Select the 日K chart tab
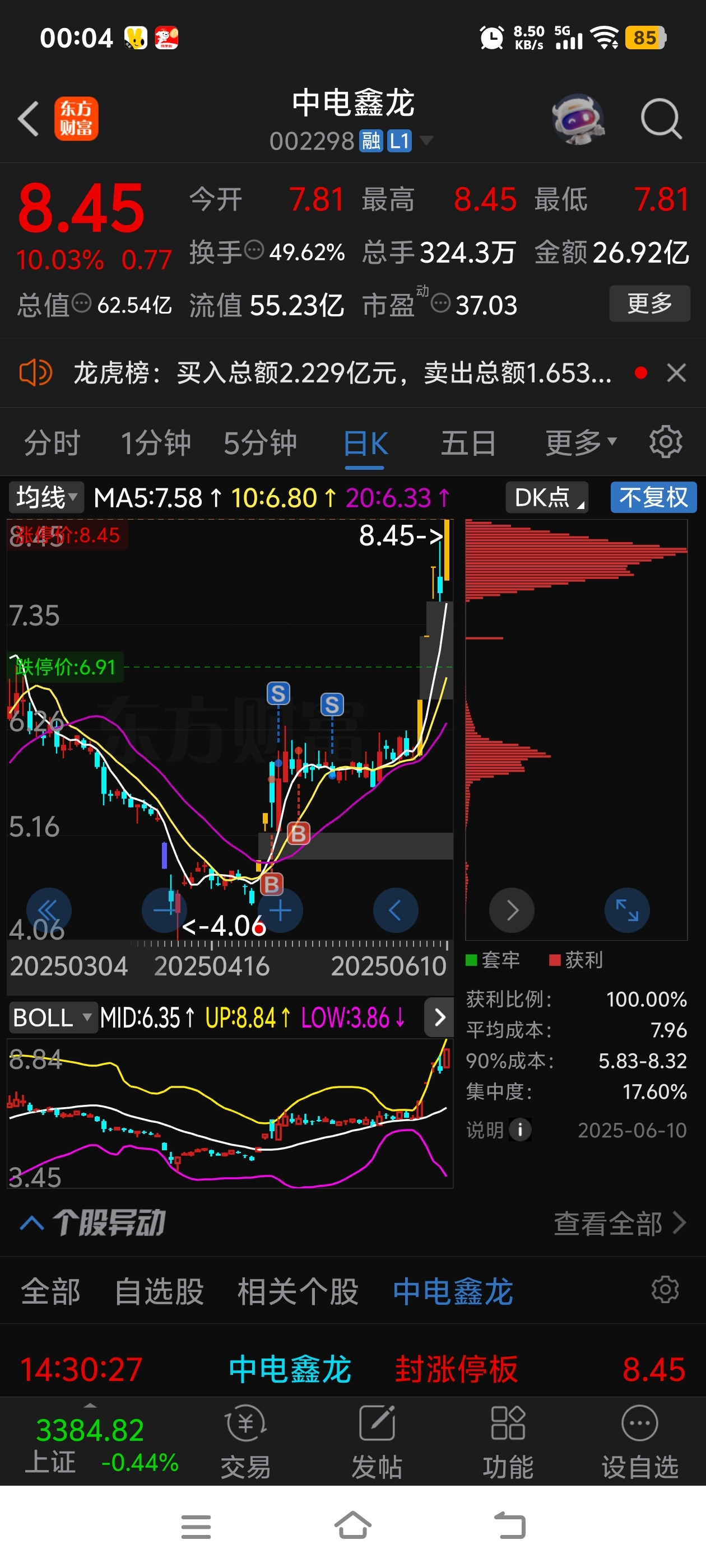Screen dimensions: 706x1568 365,444
